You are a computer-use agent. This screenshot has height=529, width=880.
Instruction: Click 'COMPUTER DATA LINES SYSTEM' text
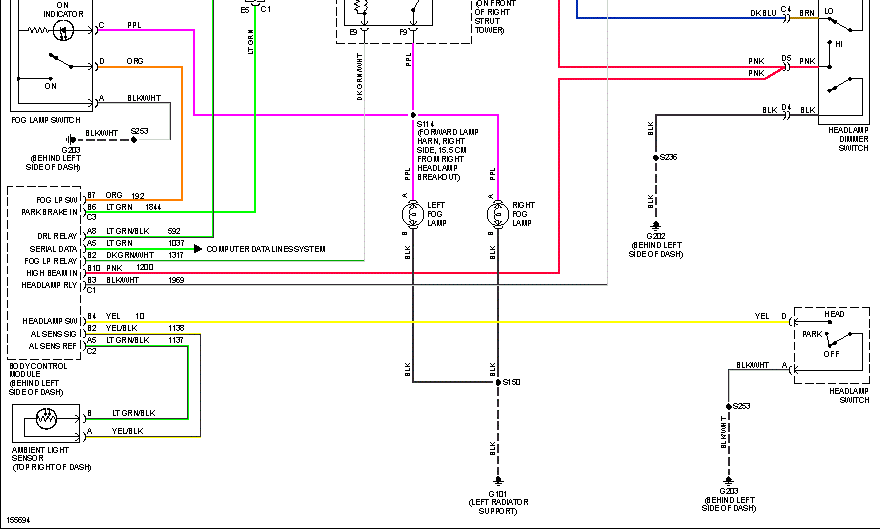coord(266,249)
